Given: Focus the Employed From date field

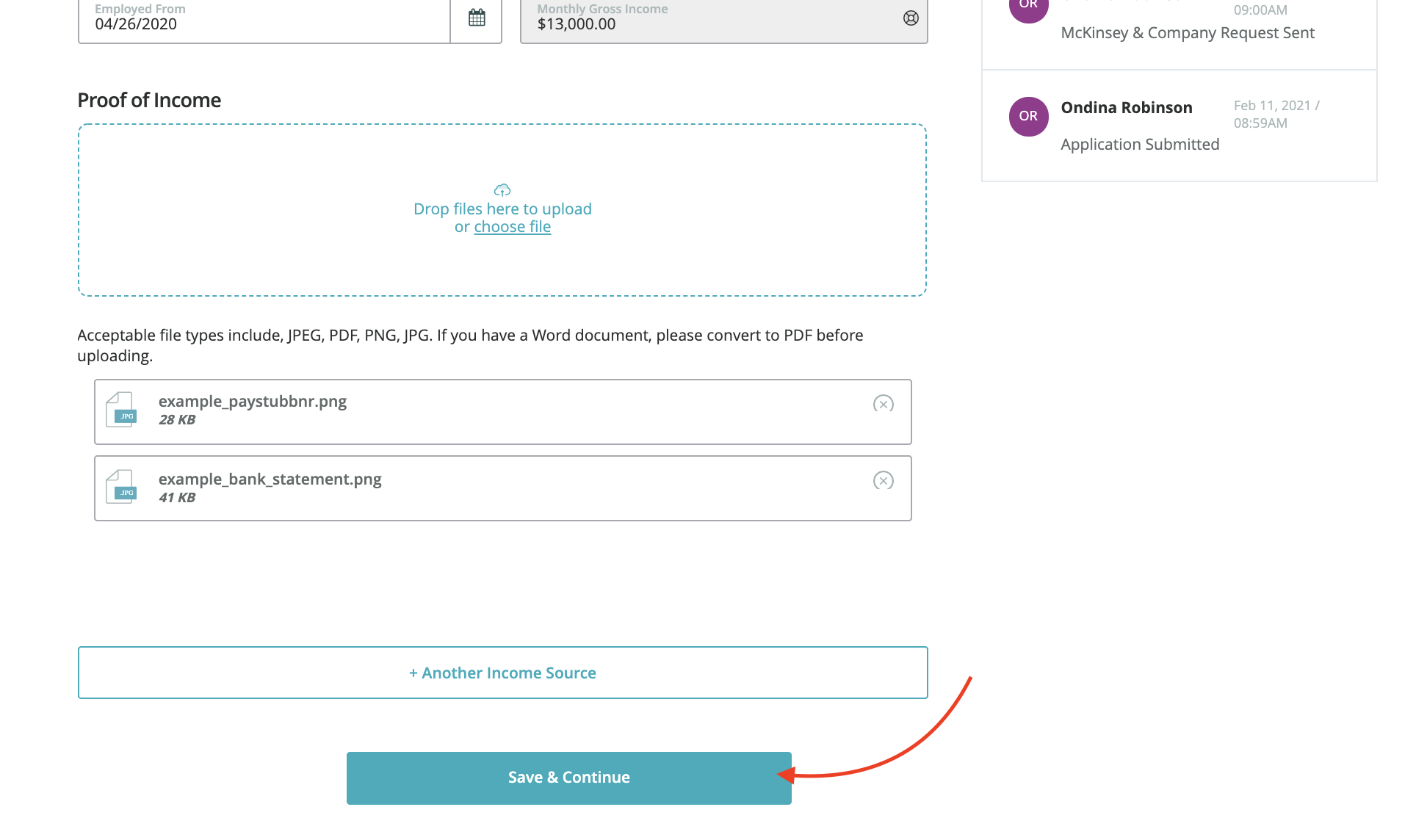Looking at the screenshot, I should coord(264,22).
